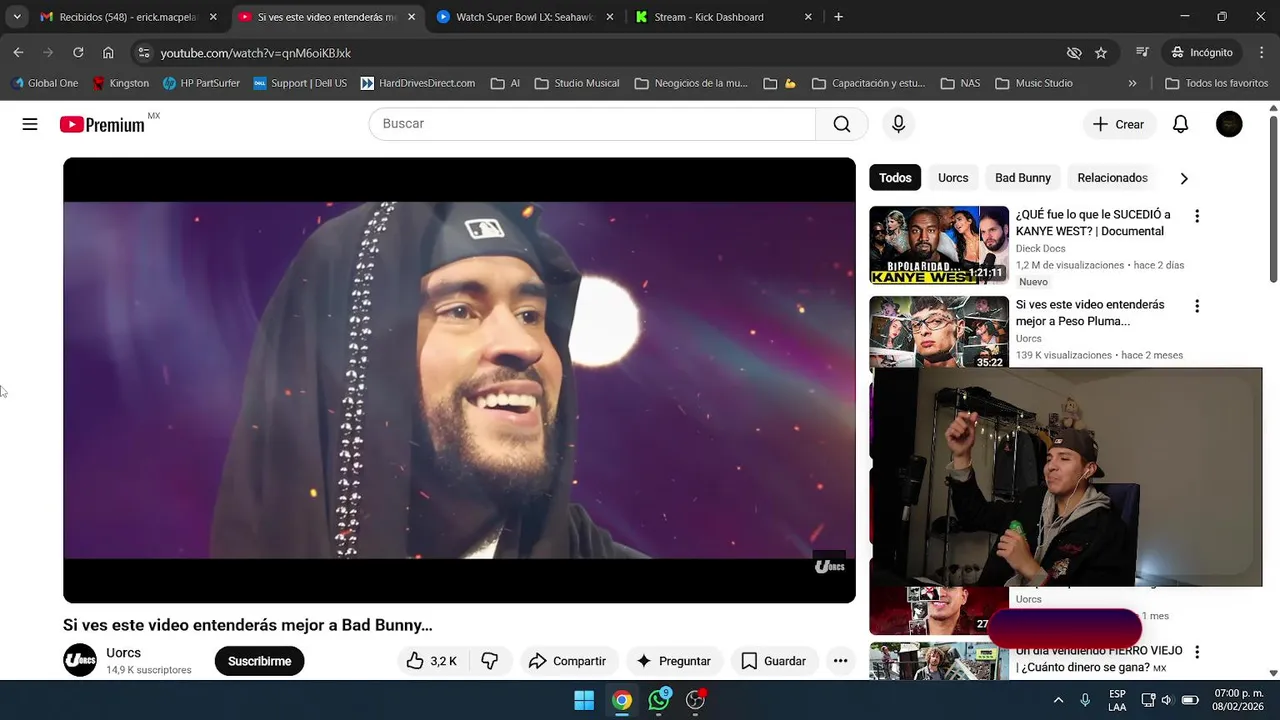
Task: Go to browser home page
Action: click(x=108, y=52)
